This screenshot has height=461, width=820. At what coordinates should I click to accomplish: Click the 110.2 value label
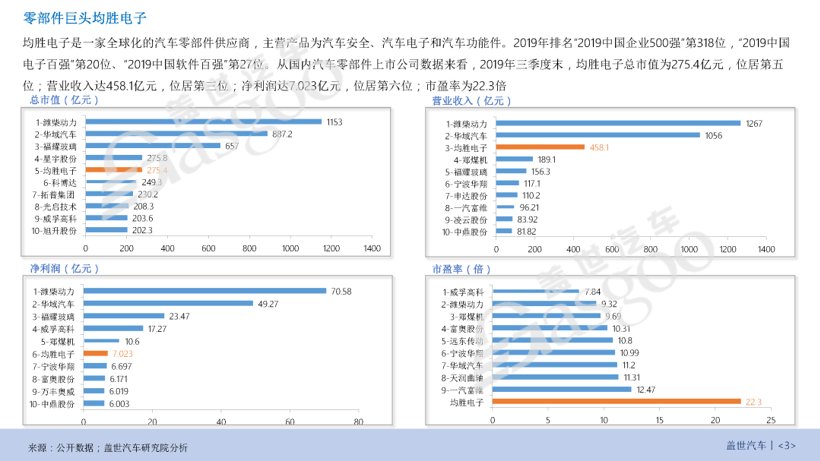(531, 196)
